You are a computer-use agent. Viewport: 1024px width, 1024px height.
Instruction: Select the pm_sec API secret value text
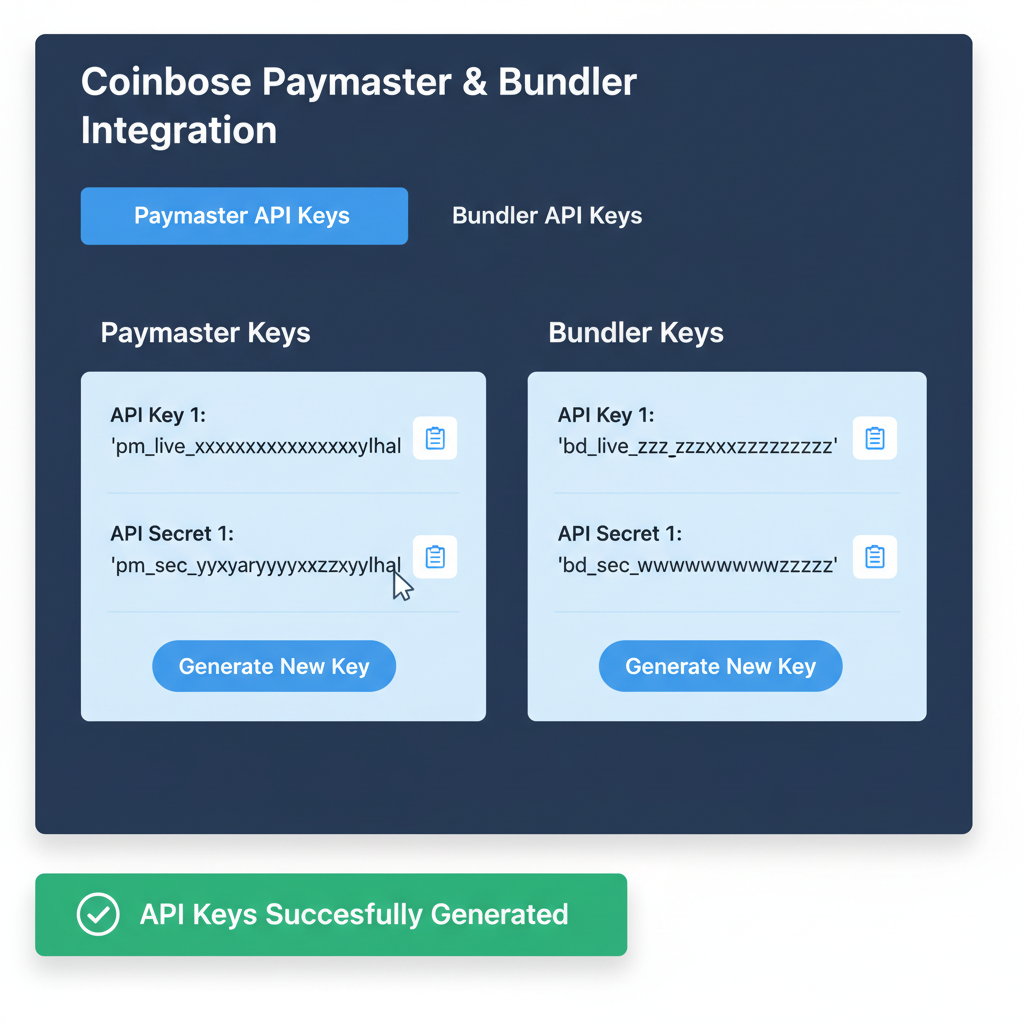pos(255,565)
